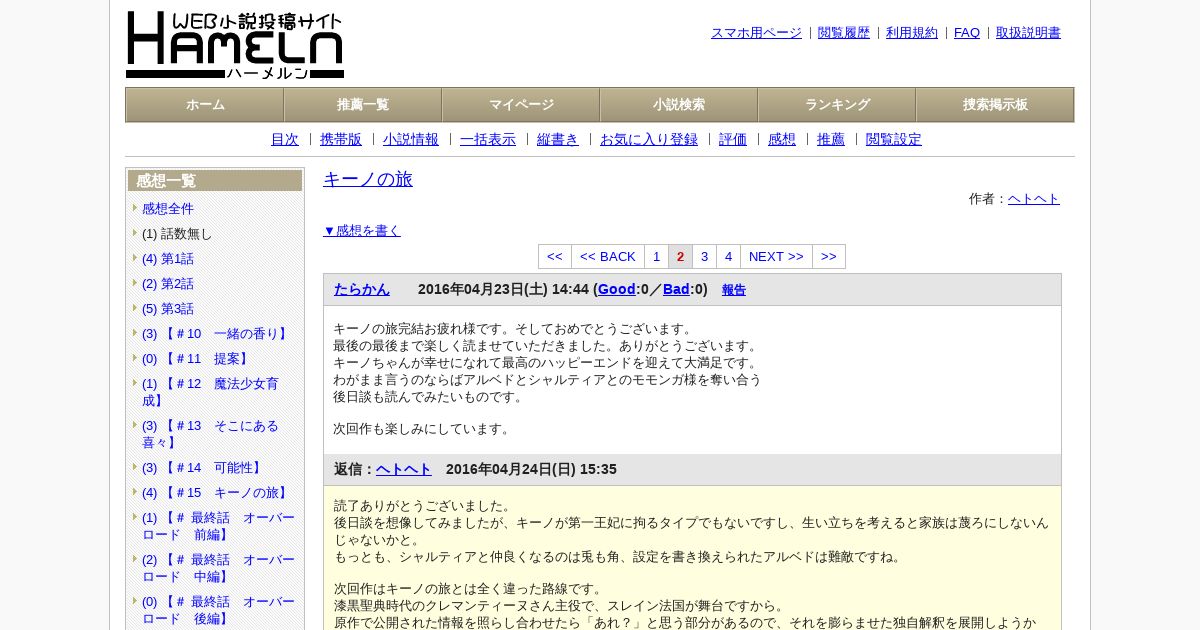Image resolution: width=1200 pixels, height=630 pixels.
Task: Go to page 4 of reviews
Action: click(x=729, y=256)
